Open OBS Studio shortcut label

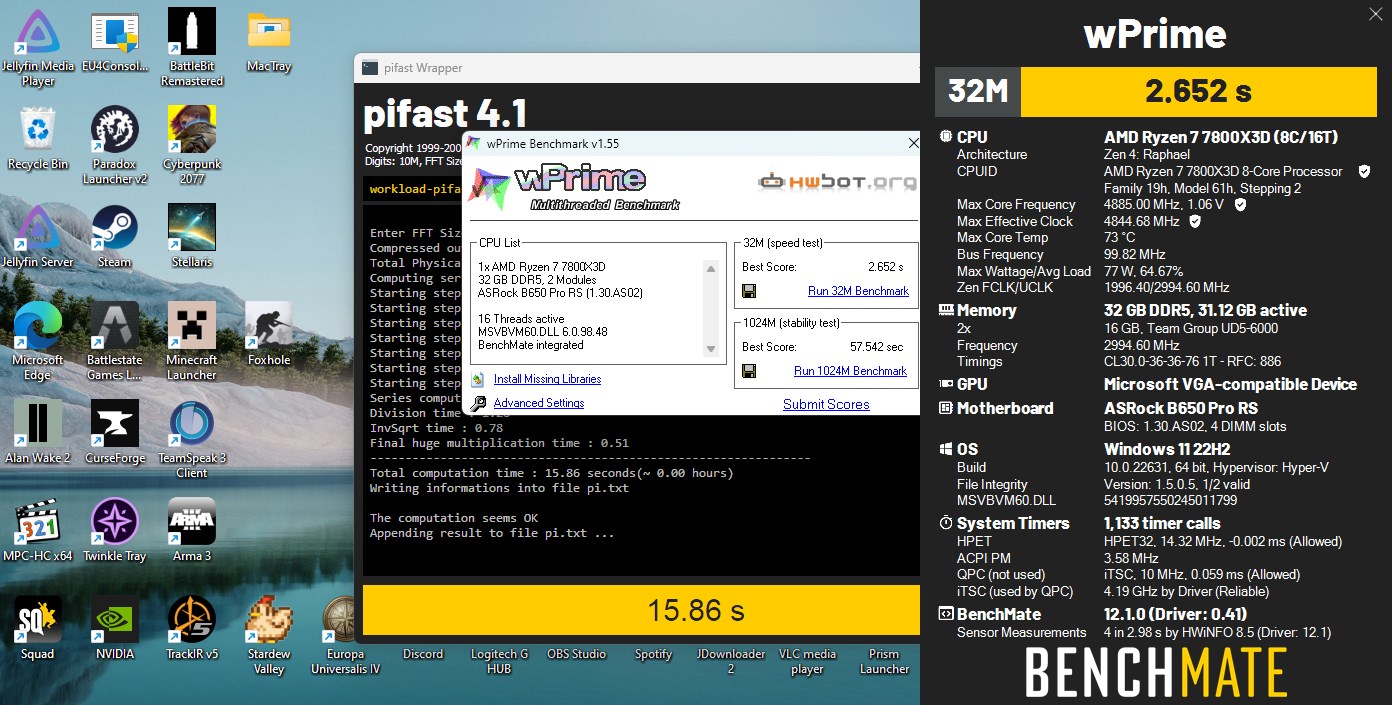(x=577, y=654)
